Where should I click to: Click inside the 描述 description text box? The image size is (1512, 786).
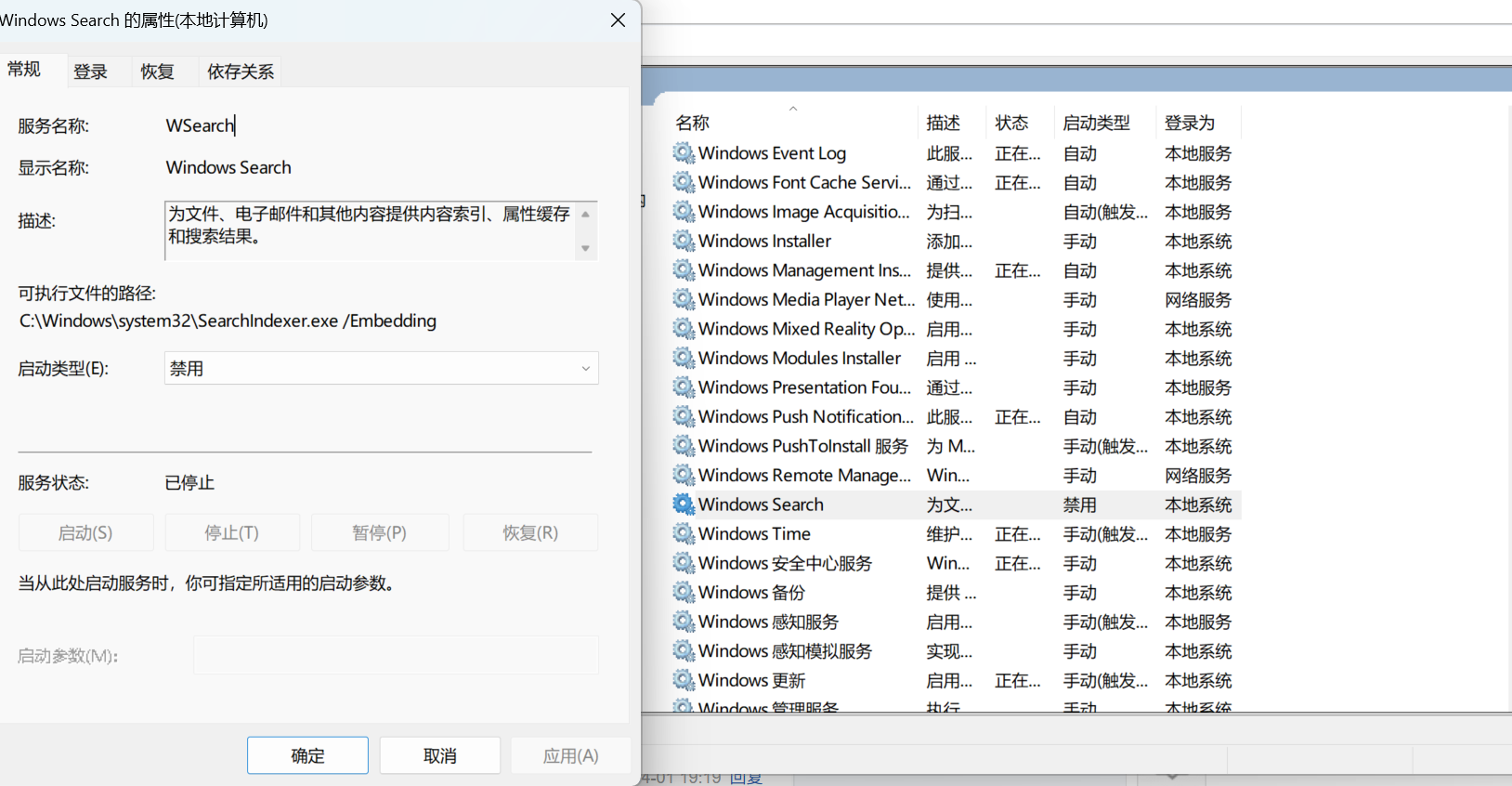coord(371,230)
